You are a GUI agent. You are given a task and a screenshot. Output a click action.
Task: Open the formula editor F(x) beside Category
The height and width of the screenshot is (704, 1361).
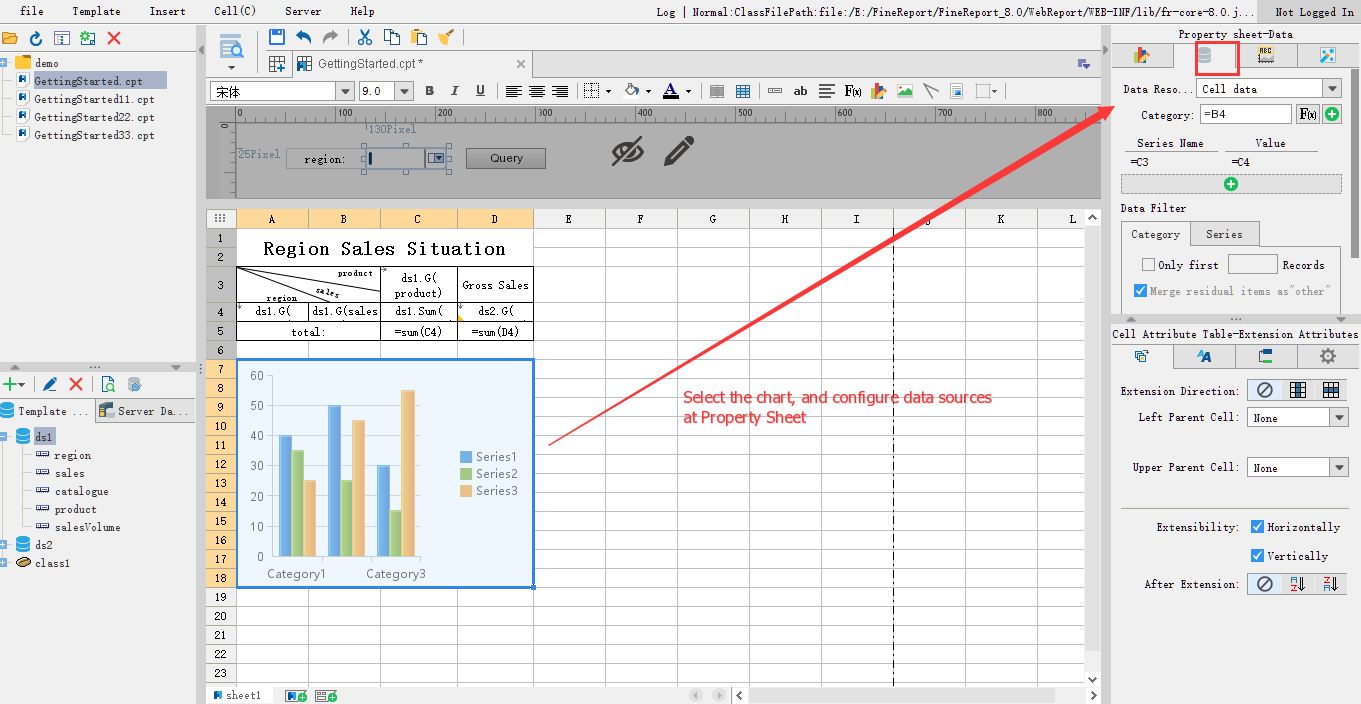coord(1307,115)
